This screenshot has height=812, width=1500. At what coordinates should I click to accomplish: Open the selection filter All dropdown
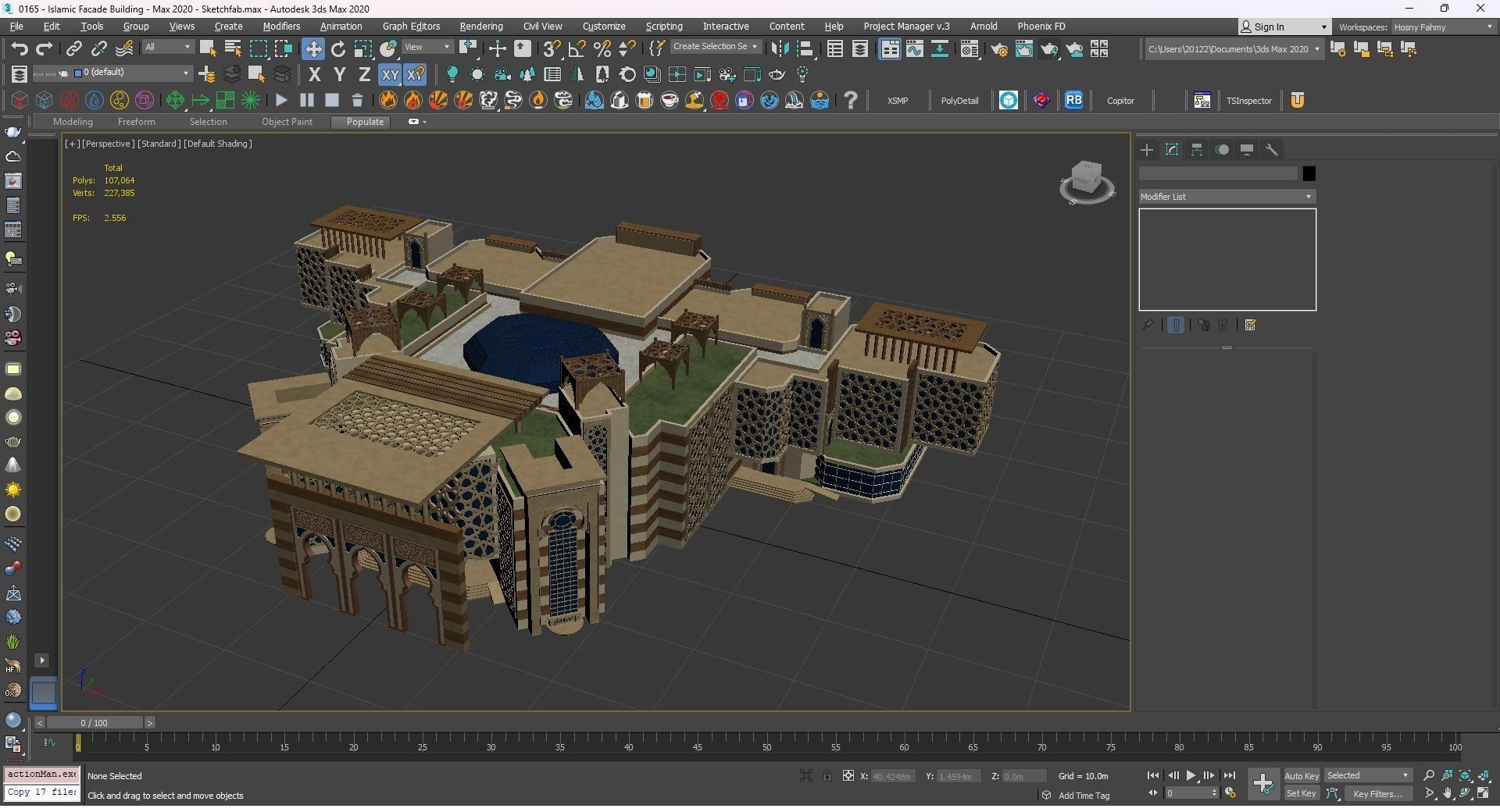pyautogui.click(x=167, y=48)
